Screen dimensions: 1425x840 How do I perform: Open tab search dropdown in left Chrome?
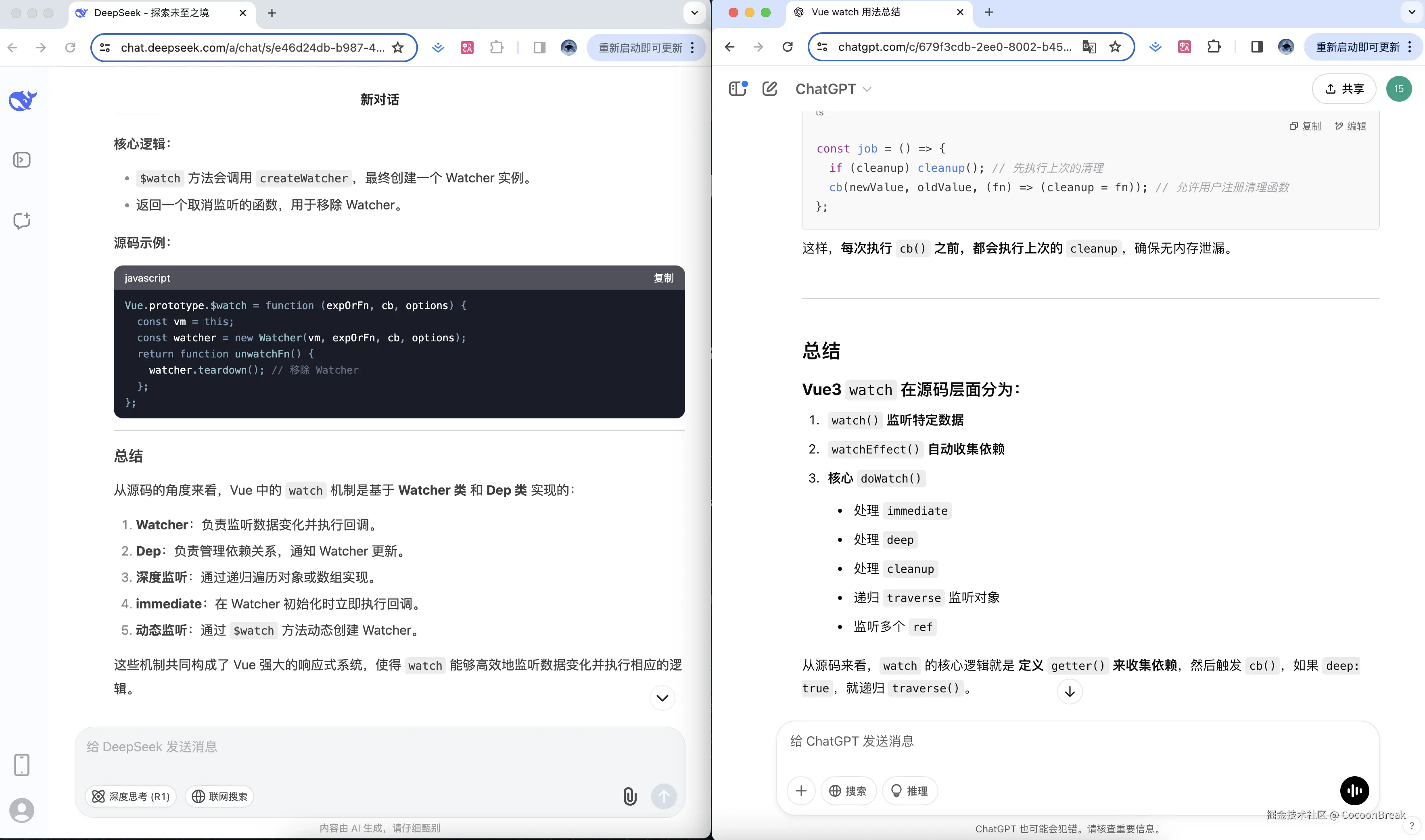[694, 13]
